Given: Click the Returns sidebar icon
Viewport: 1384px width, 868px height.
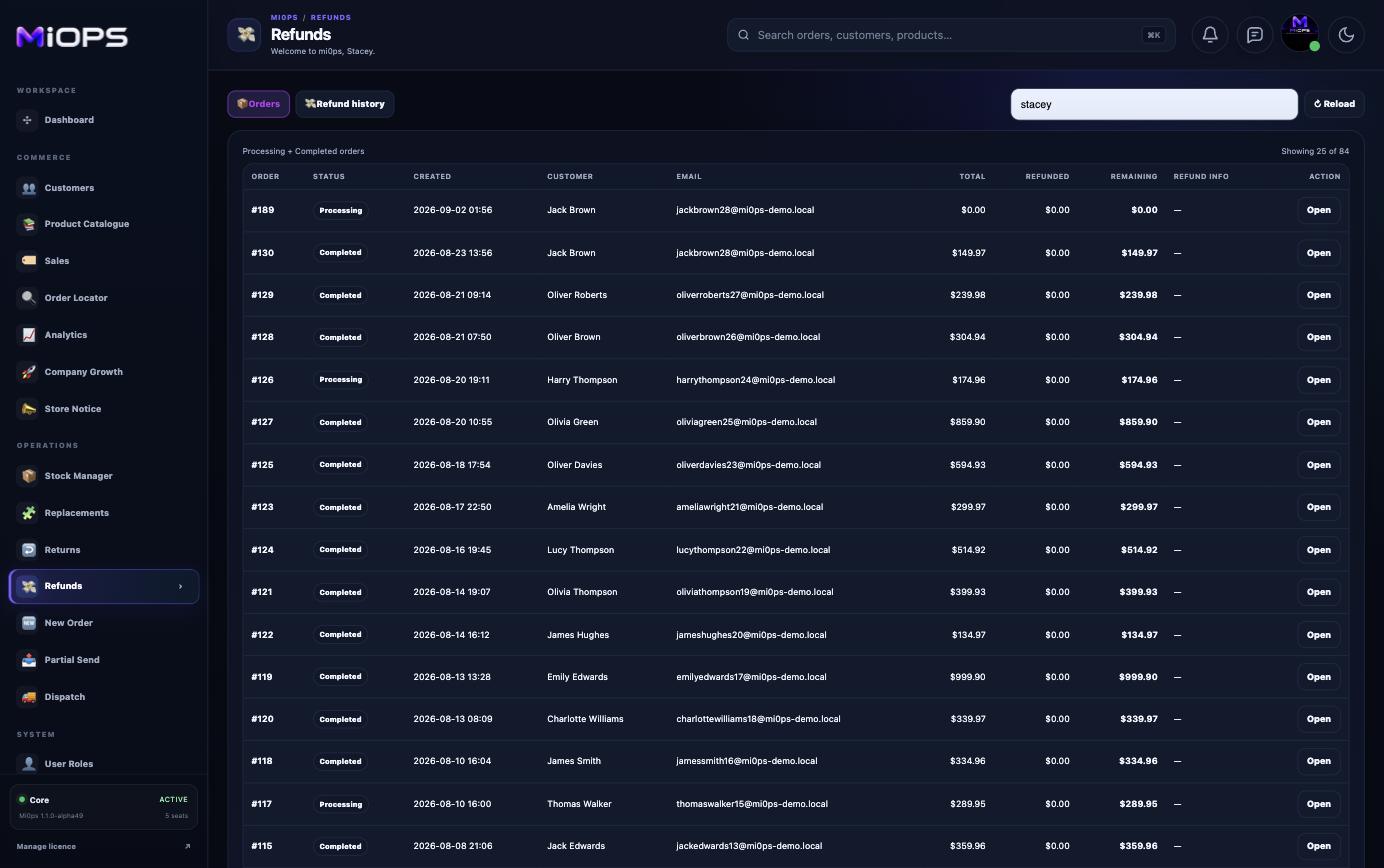Looking at the screenshot, I should coord(28,550).
